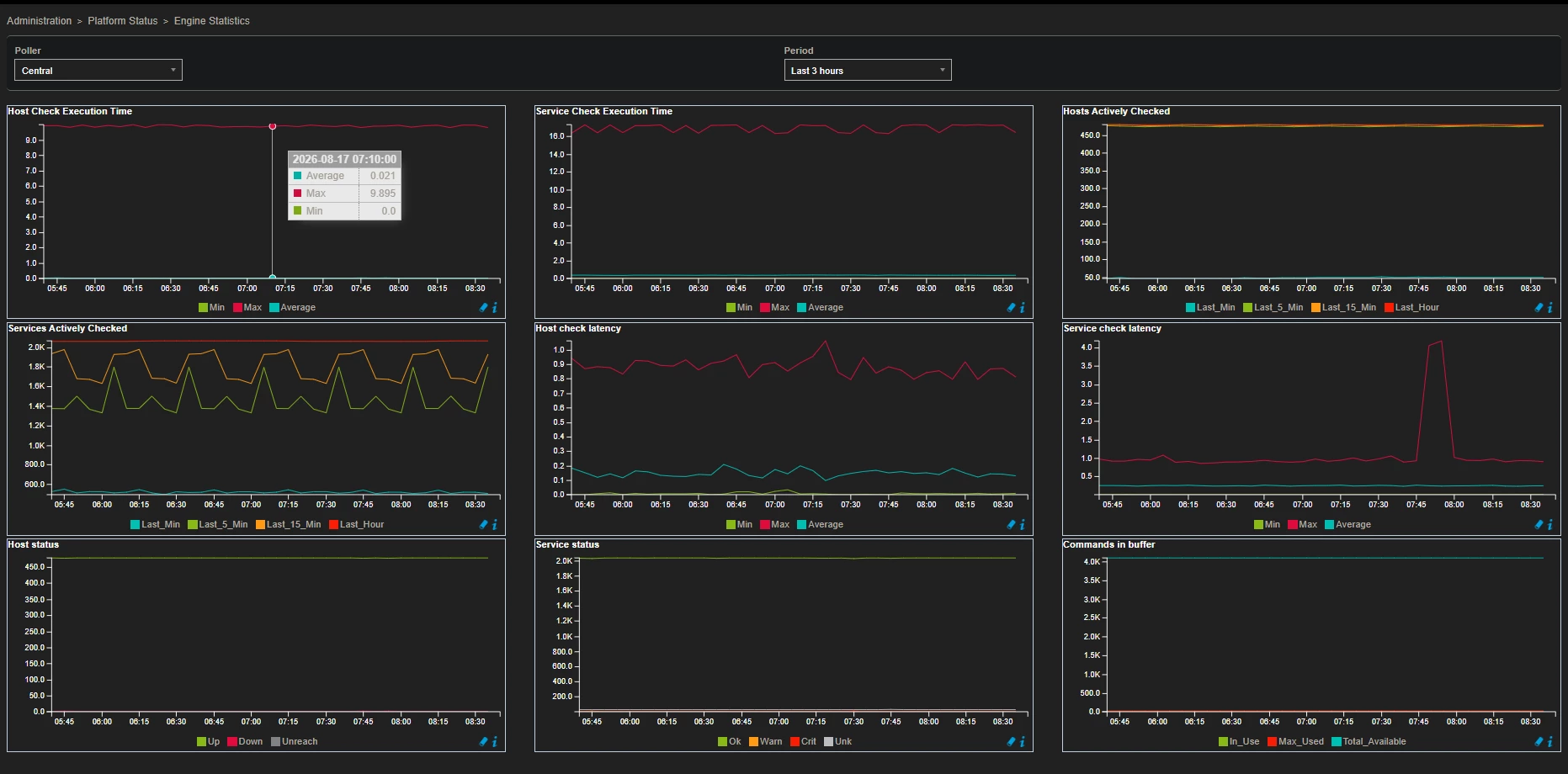Click info icon on Host check latency chart
Screen dimensions: 1568x774
(1023, 525)
